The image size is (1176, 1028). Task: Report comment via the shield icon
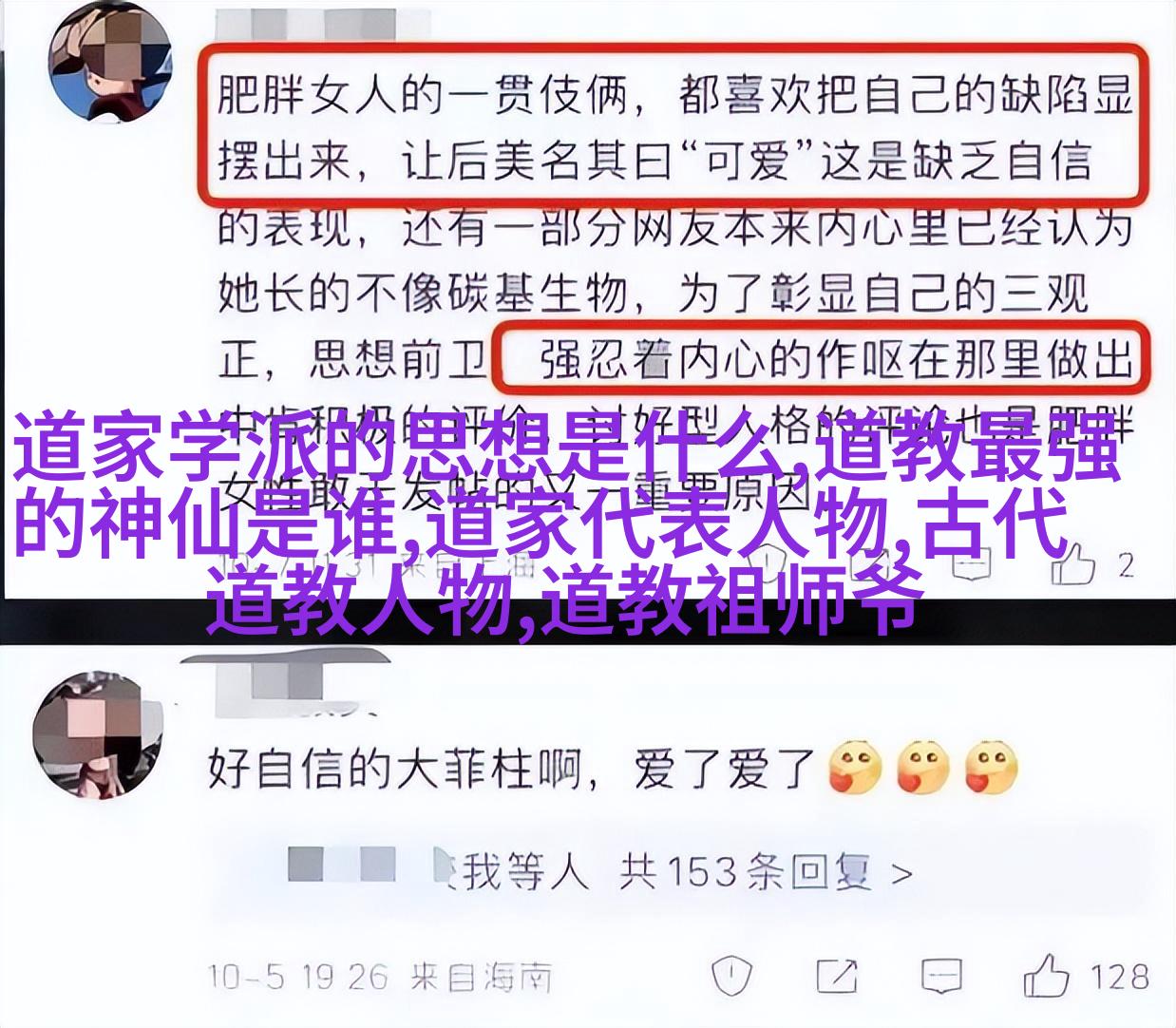point(730,976)
